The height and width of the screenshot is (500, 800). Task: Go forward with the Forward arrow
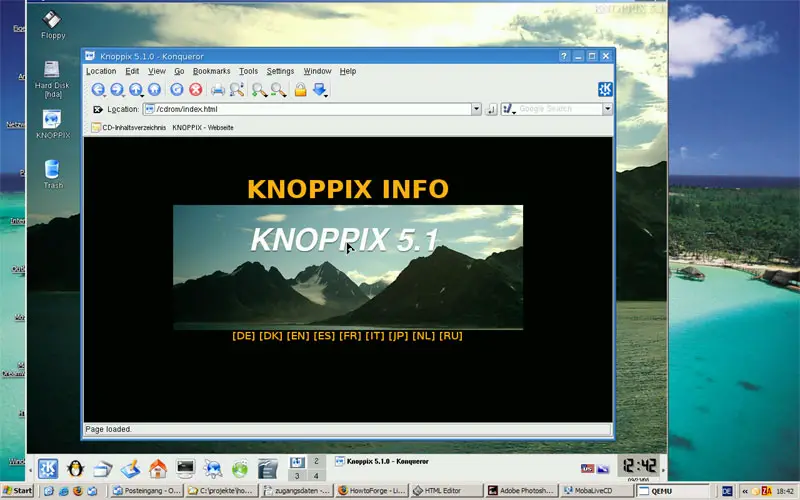117,90
